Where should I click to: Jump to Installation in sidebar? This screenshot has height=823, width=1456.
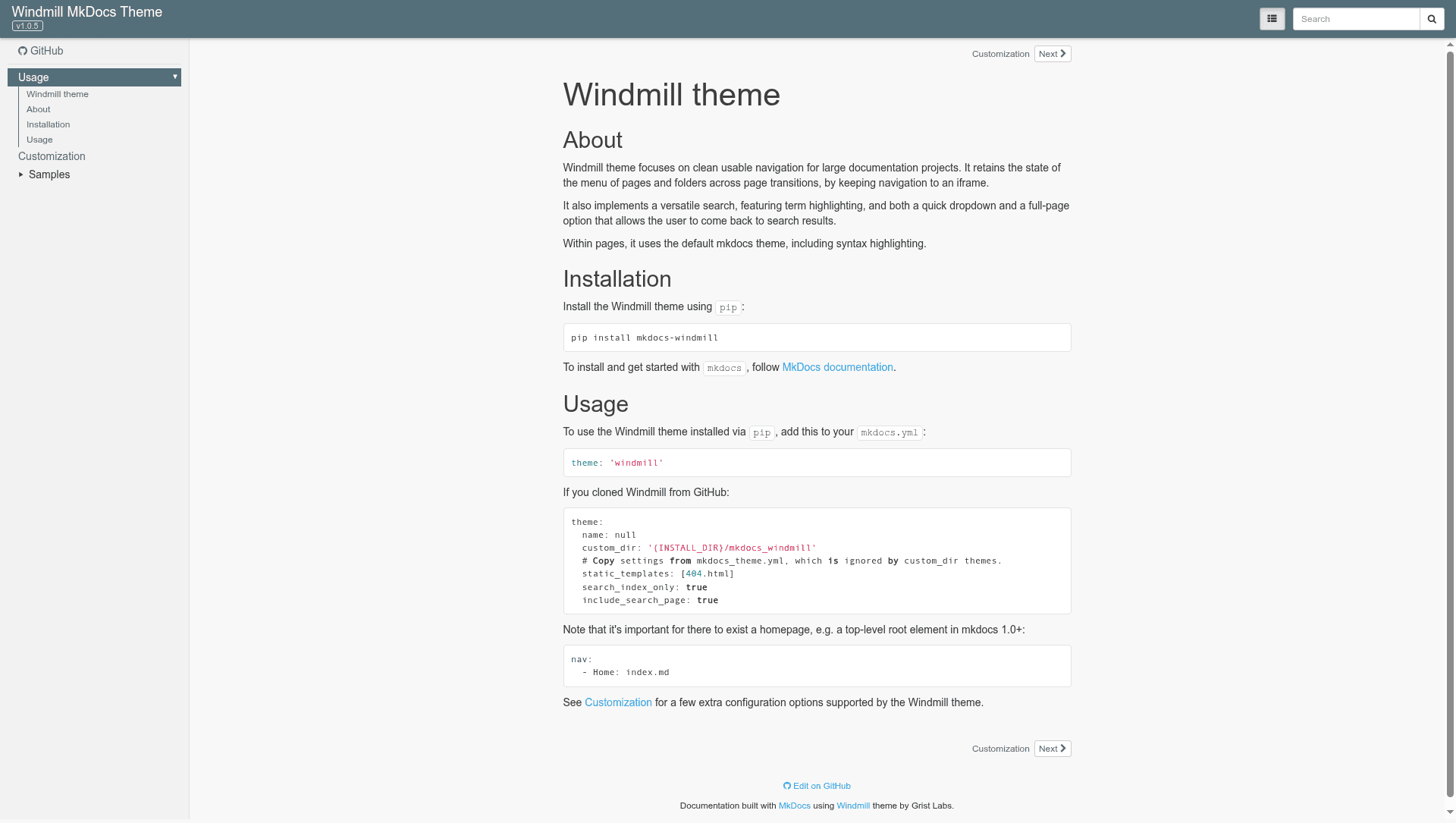point(49,124)
